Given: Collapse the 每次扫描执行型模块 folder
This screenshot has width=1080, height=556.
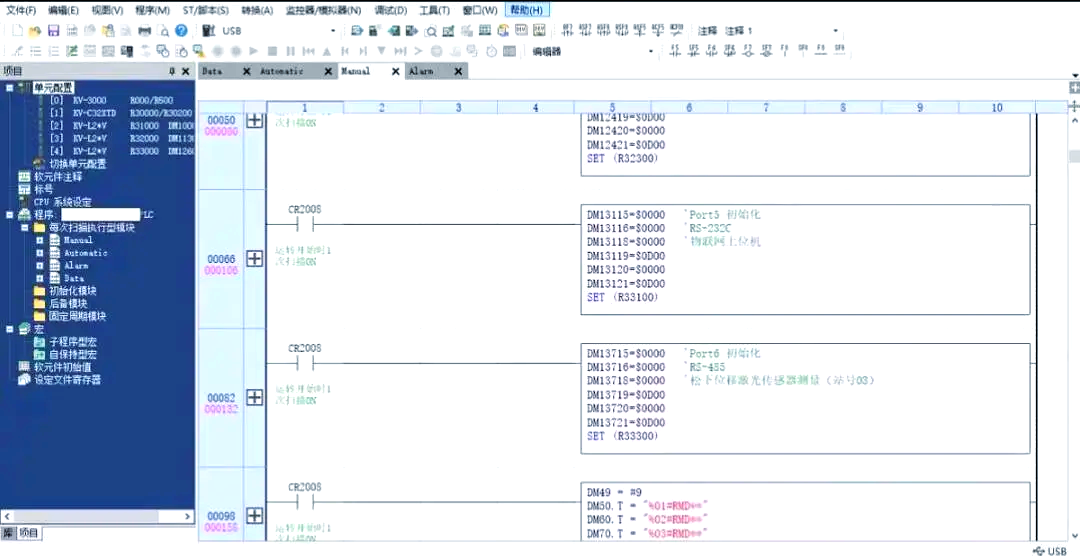Looking at the screenshot, I should point(25,227).
